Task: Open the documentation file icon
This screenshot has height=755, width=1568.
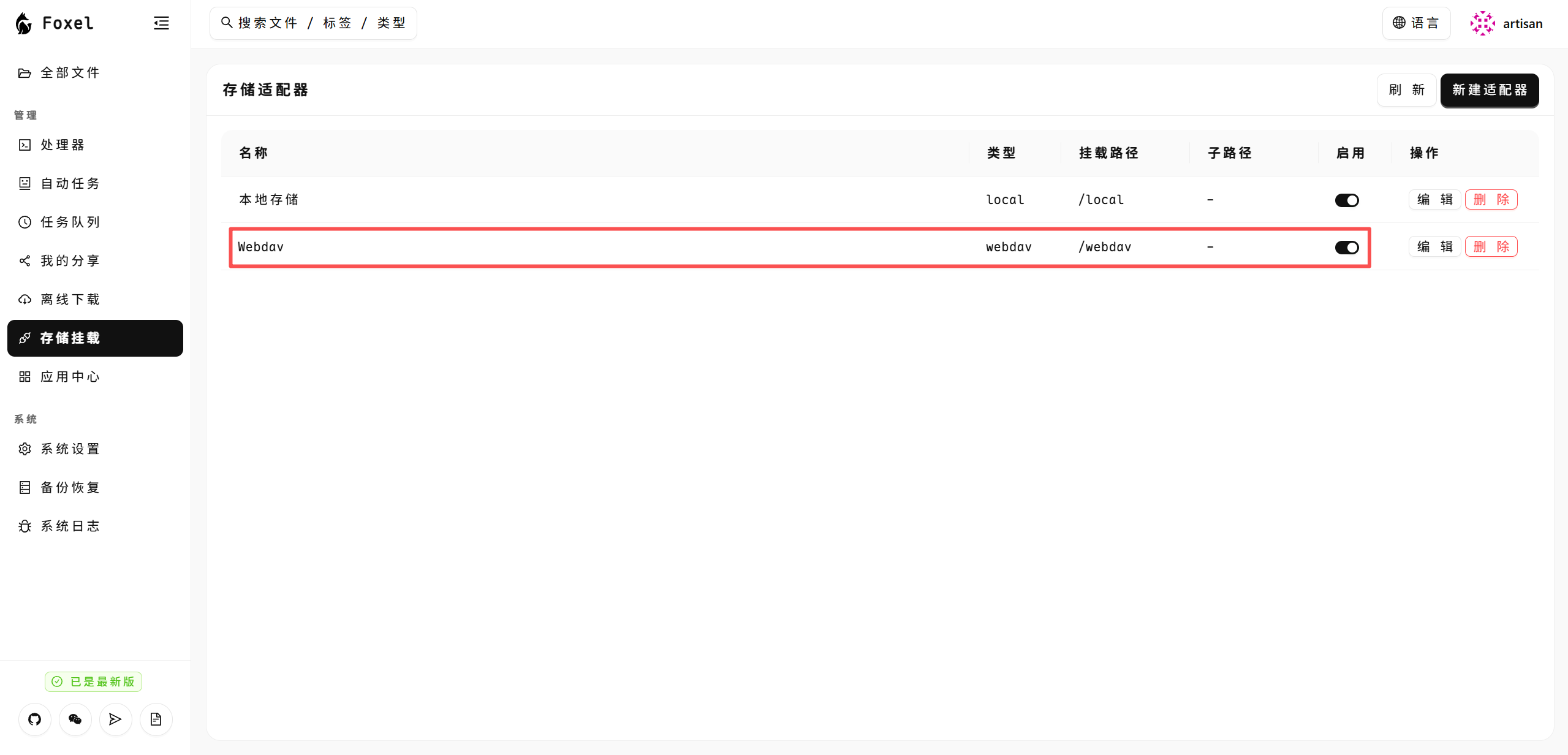Action: 156,719
